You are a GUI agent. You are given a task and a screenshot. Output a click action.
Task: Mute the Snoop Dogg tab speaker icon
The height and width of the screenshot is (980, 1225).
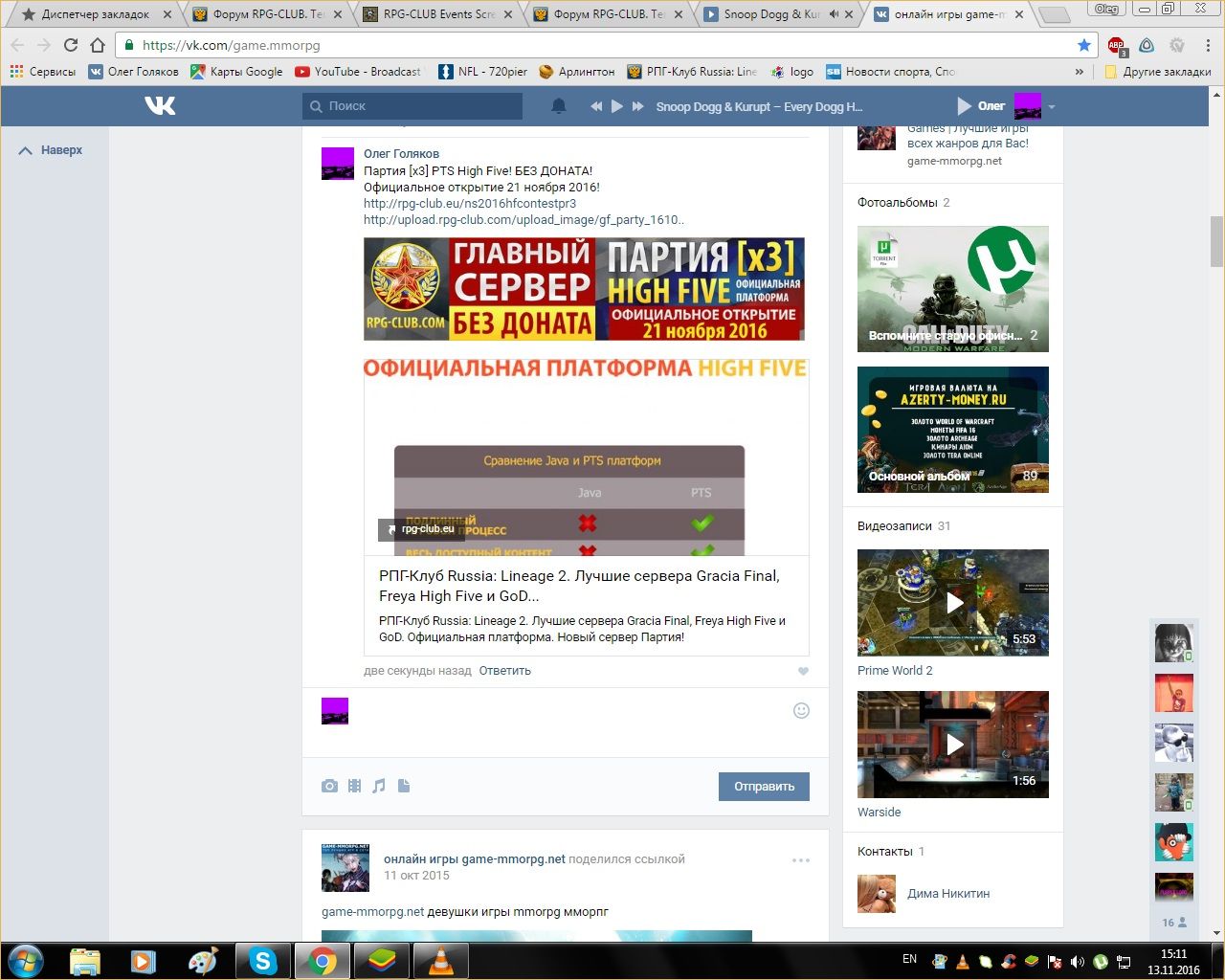(834, 14)
